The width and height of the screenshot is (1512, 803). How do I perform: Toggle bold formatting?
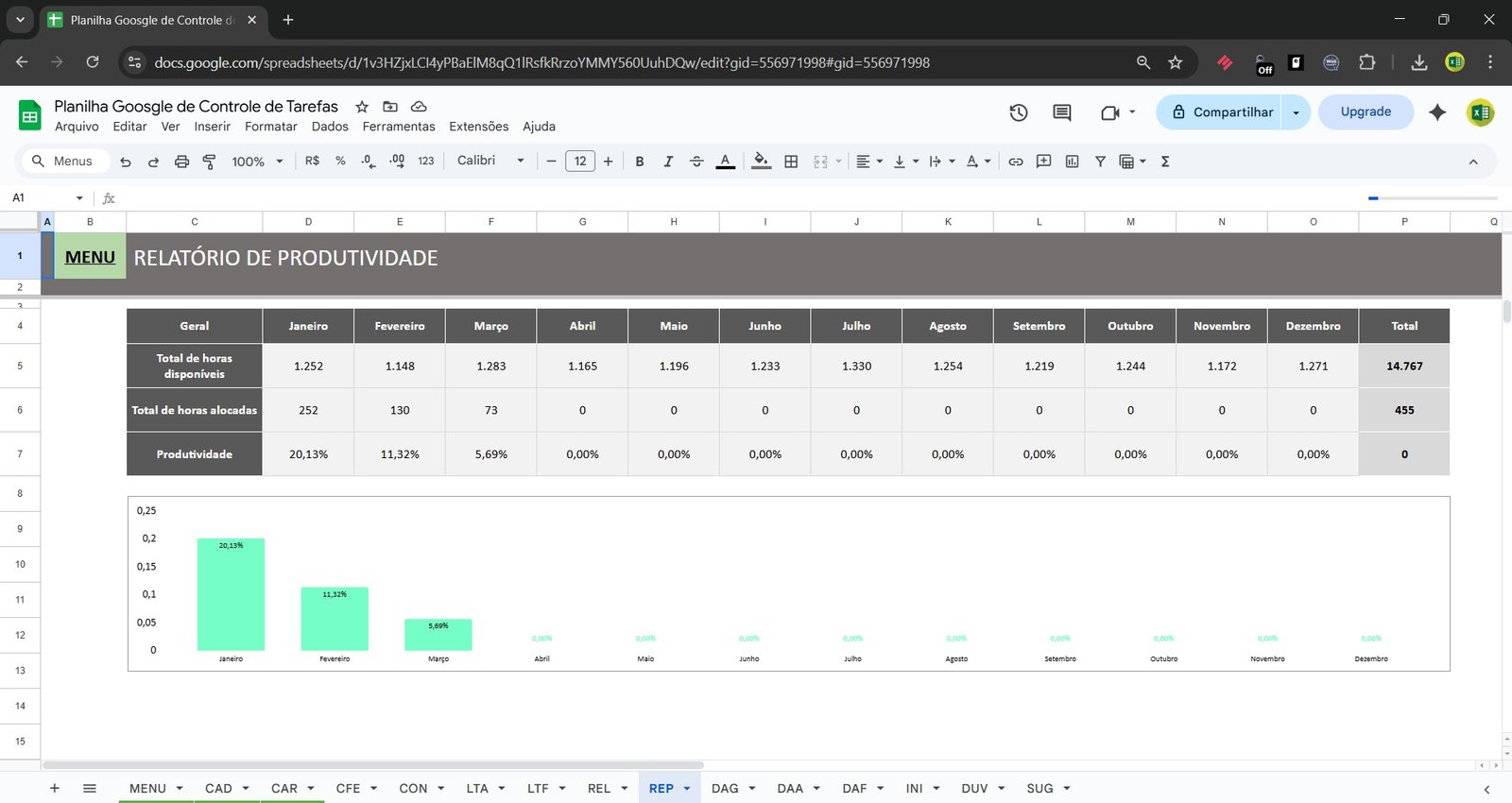click(x=640, y=162)
